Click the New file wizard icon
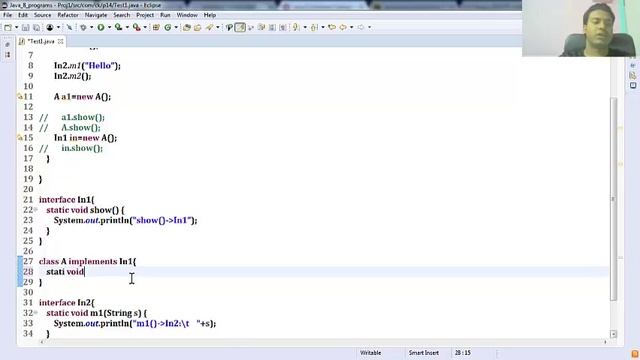The height and width of the screenshot is (360, 640). [8, 27]
